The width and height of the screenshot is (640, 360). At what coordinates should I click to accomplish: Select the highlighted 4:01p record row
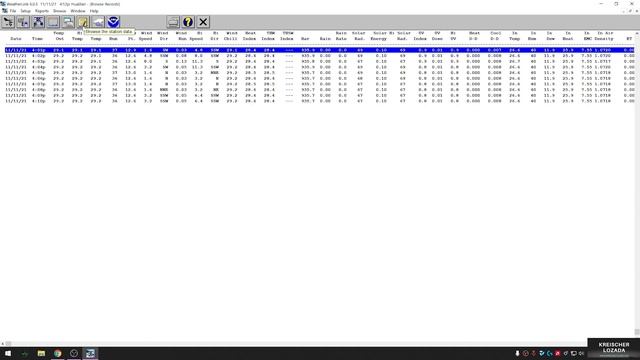[320, 50]
